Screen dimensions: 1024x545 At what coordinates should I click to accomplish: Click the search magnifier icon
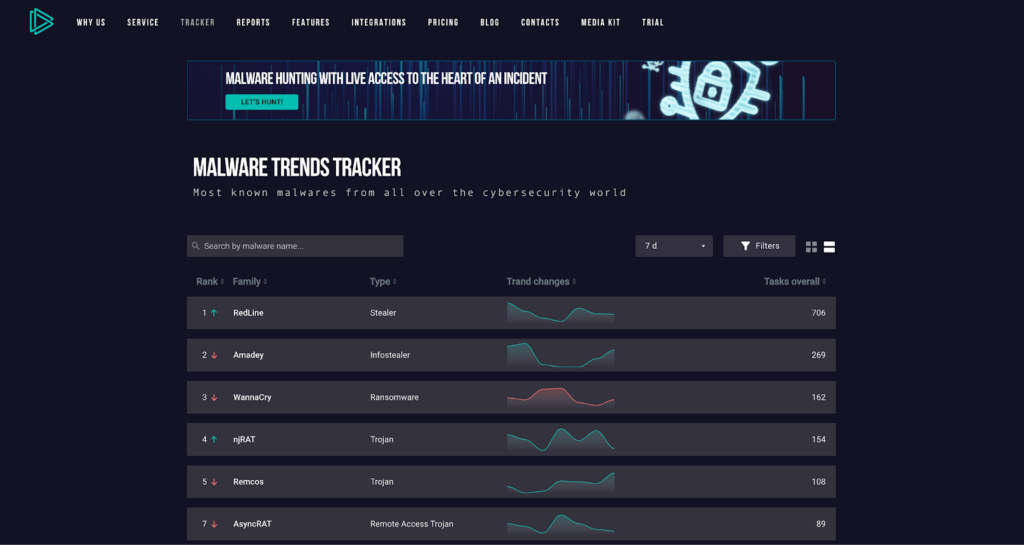195,246
